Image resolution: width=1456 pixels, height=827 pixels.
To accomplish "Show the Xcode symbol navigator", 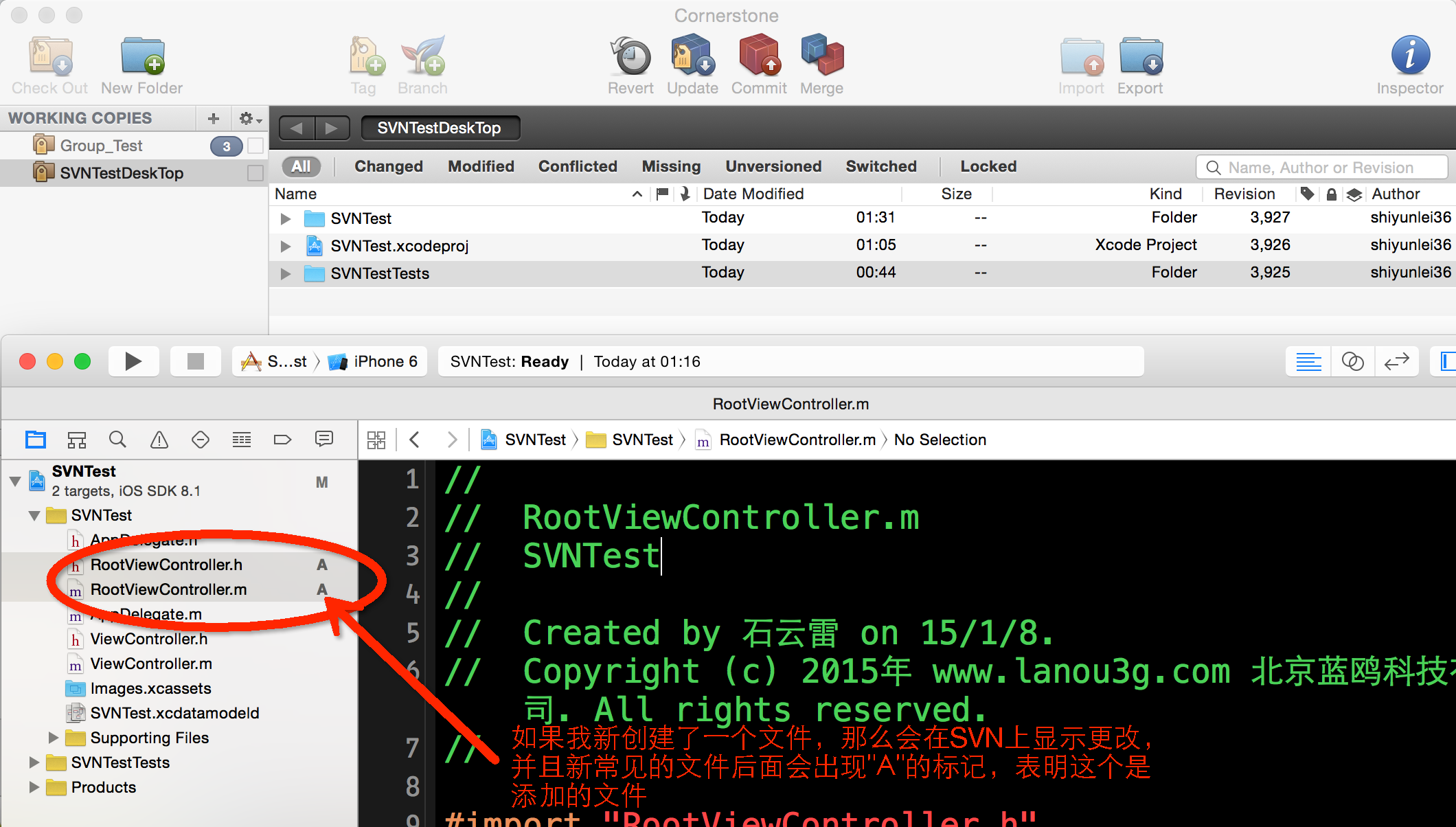I will click(x=76, y=440).
